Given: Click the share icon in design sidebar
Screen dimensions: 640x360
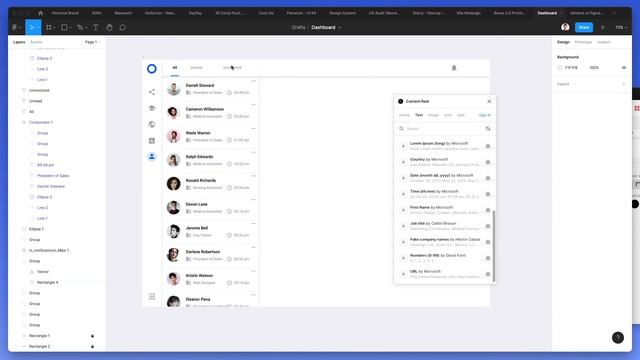Looking at the screenshot, I should [152, 92].
